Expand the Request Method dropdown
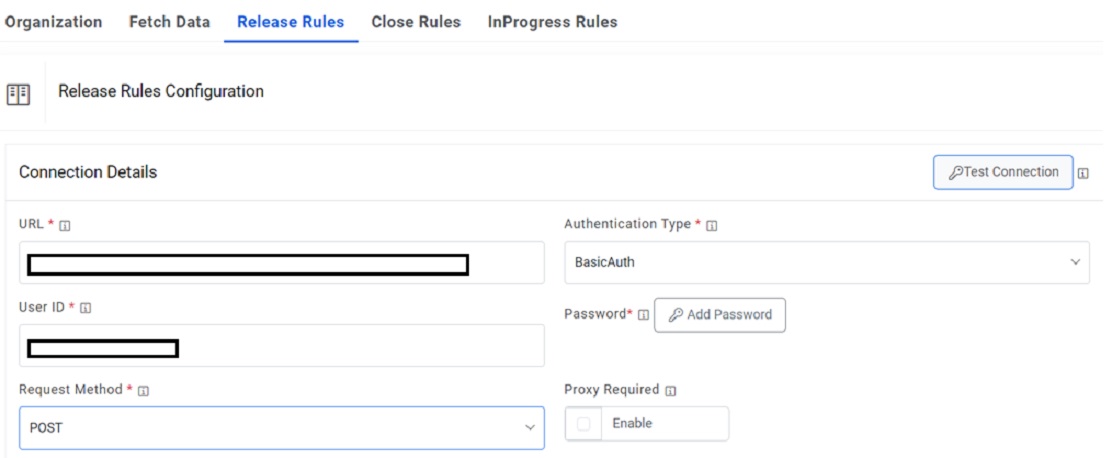The width and height of the screenshot is (1112, 458). (x=281, y=428)
